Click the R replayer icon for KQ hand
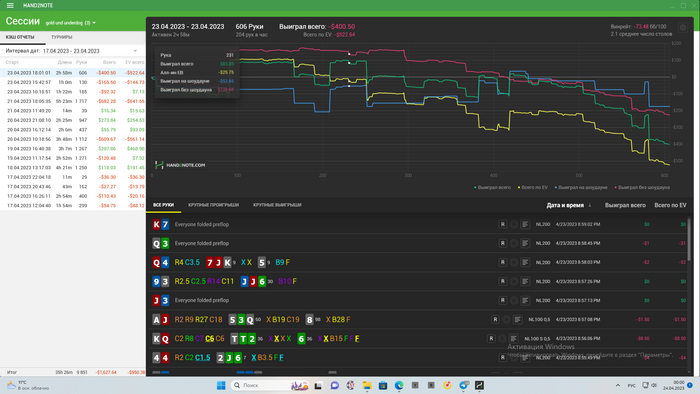Viewport: 700px width, 394px height. click(491, 339)
